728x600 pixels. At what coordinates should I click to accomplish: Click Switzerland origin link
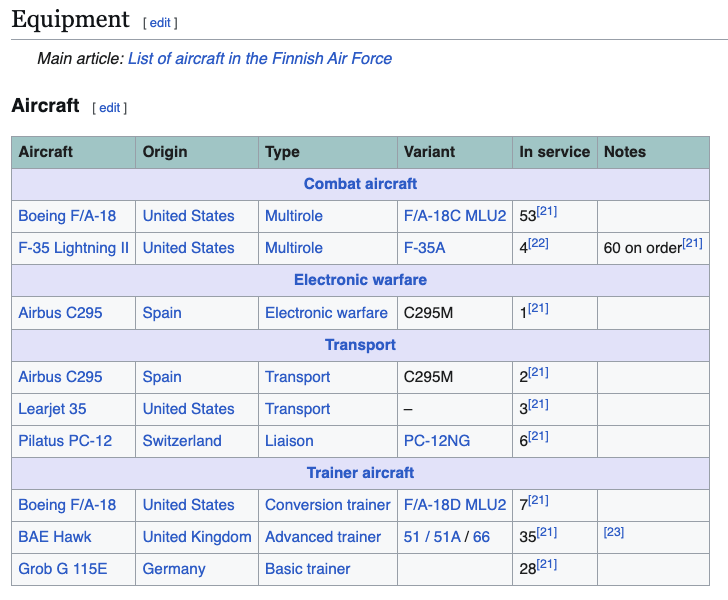point(182,441)
